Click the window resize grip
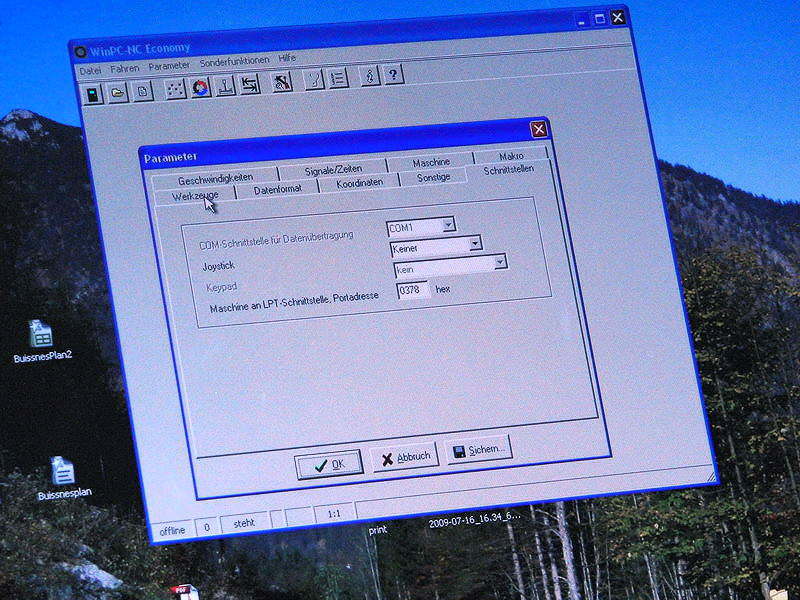Screen dimensions: 800x600 point(710,476)
